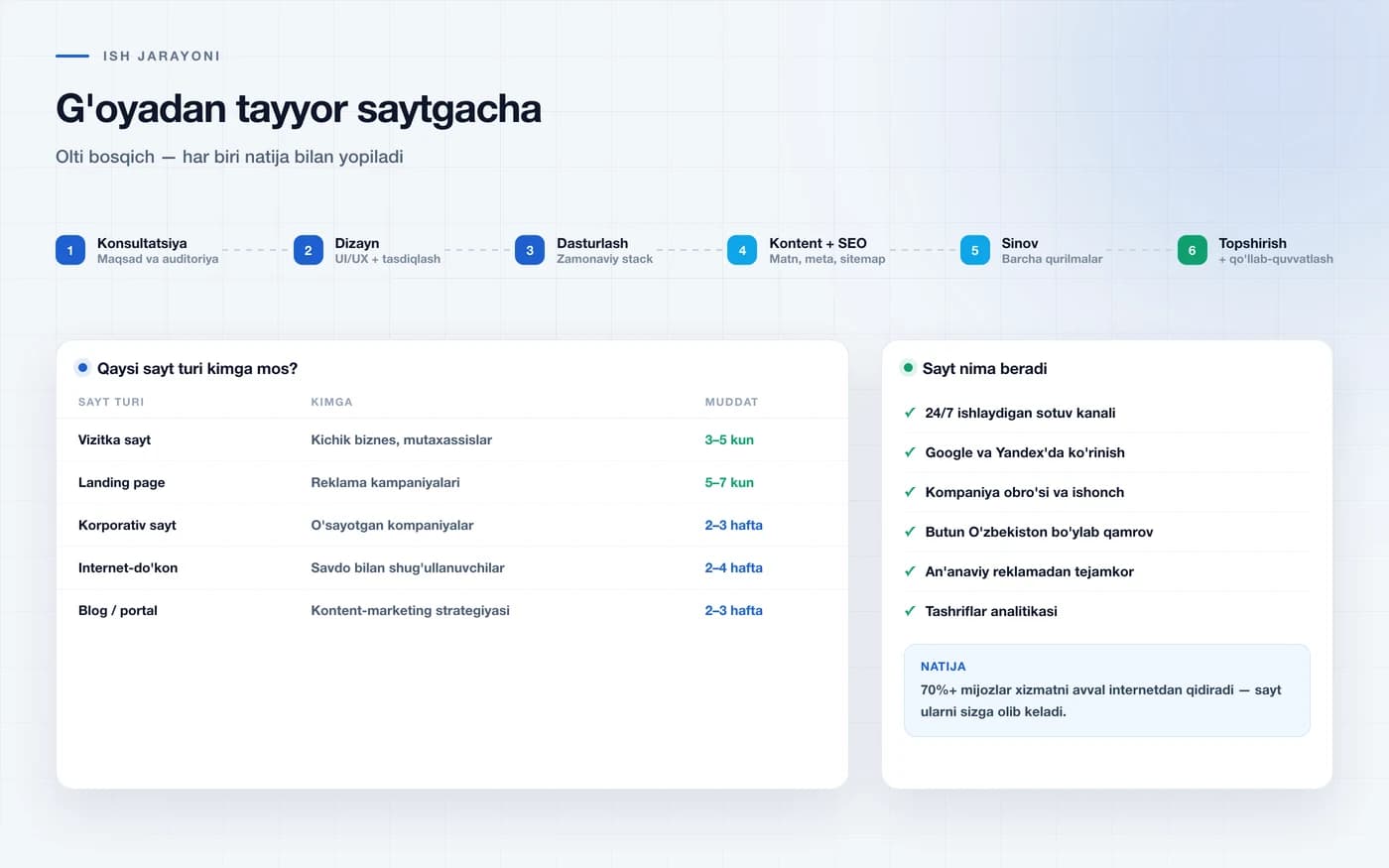Screen dimensions: 1389x868
Task: Click 'Maqsad va auditoriya' subtitle
Action: coord(158,259)
